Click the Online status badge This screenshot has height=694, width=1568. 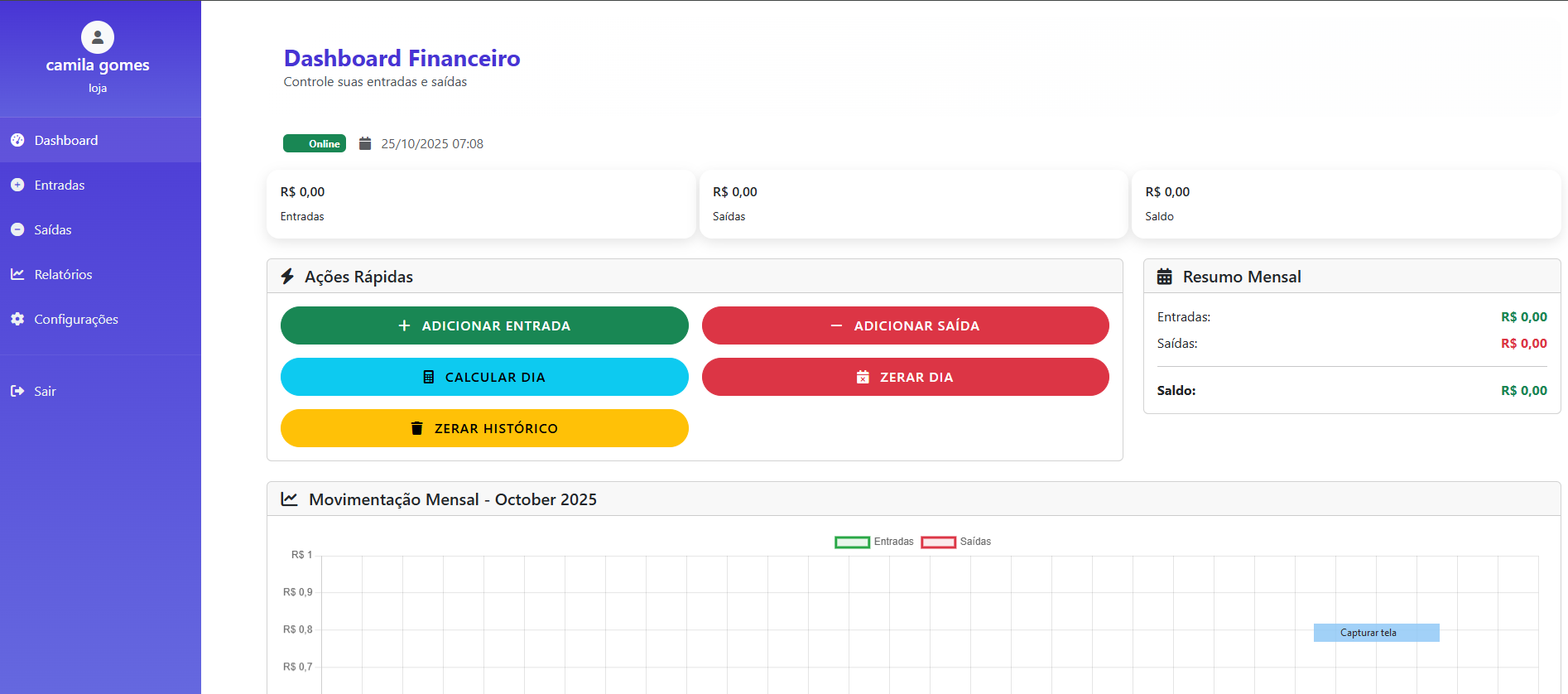pos(315,144)
